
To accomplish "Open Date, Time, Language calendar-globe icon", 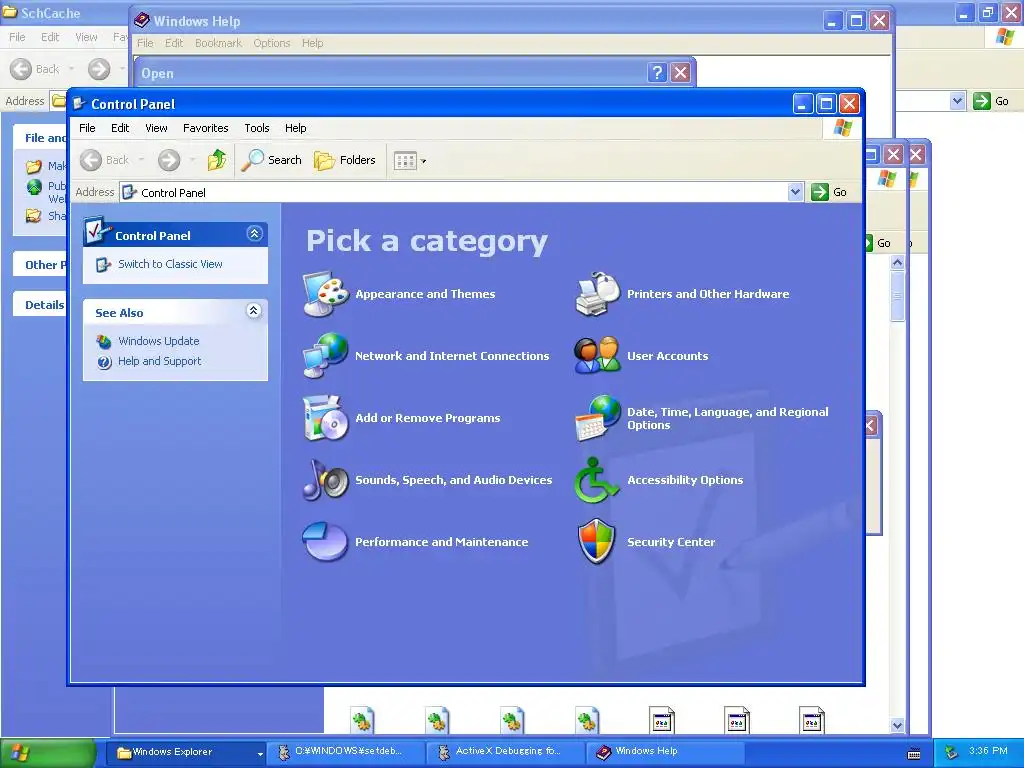I will coord(597,418).
